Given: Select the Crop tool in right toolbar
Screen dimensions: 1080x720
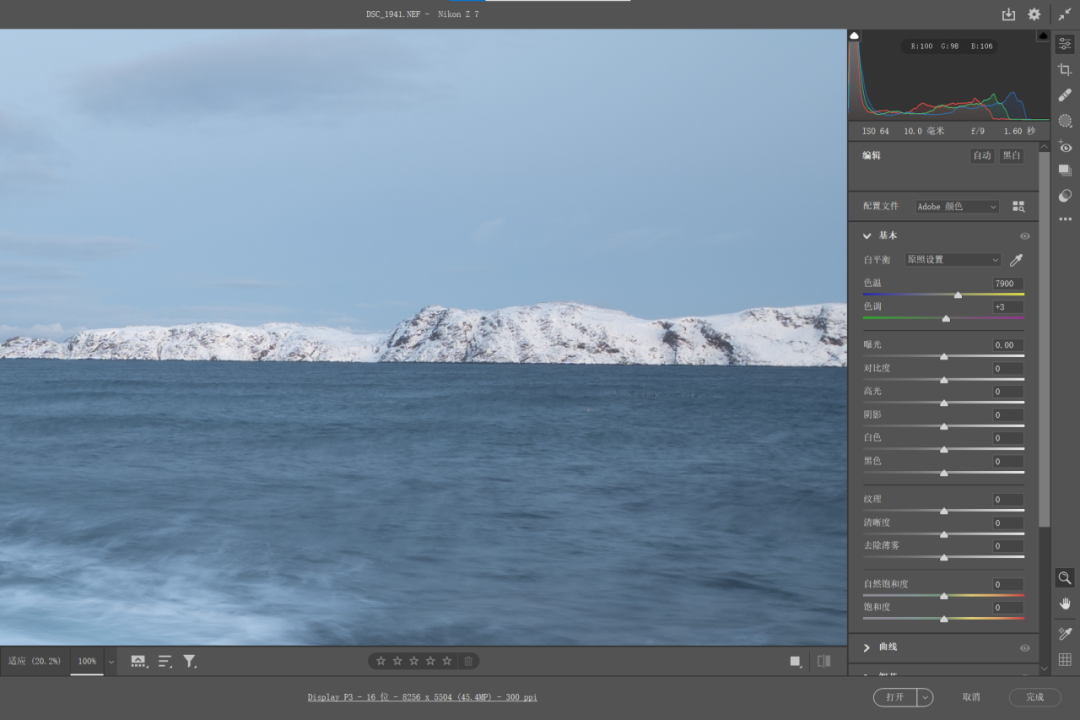Looking at the screenshot, I should point(1065,69).
